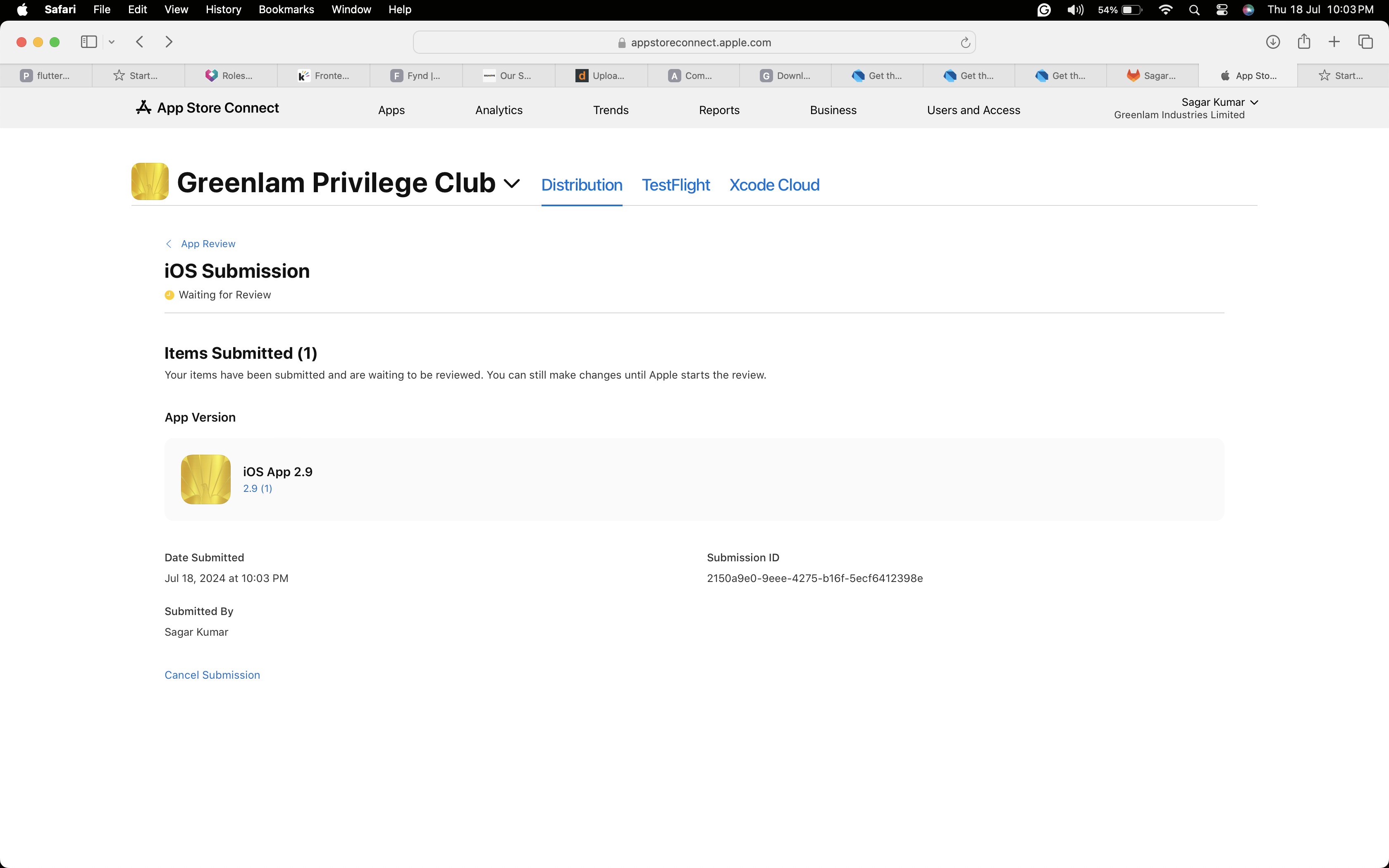Expand the Greenlam Privilege Club app switcher chevron
1389x868 pixels.
click(511, 184)
